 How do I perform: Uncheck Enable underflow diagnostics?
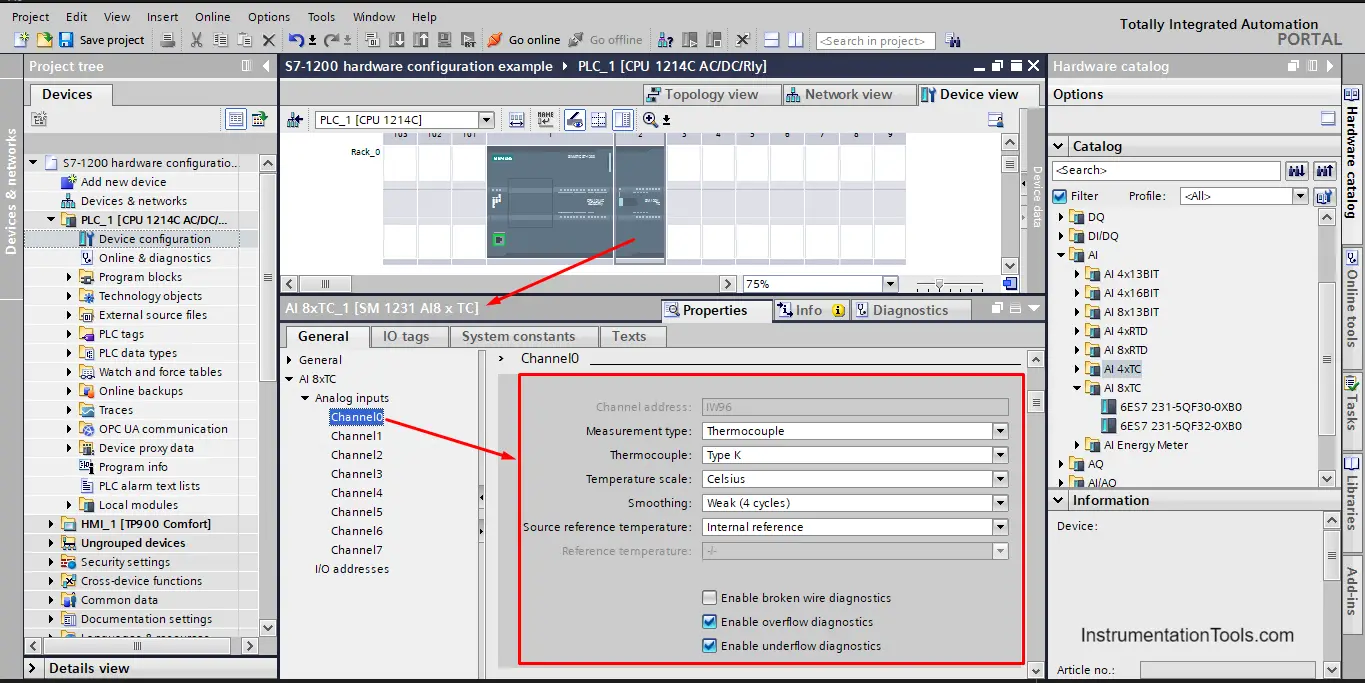[710, 646]
